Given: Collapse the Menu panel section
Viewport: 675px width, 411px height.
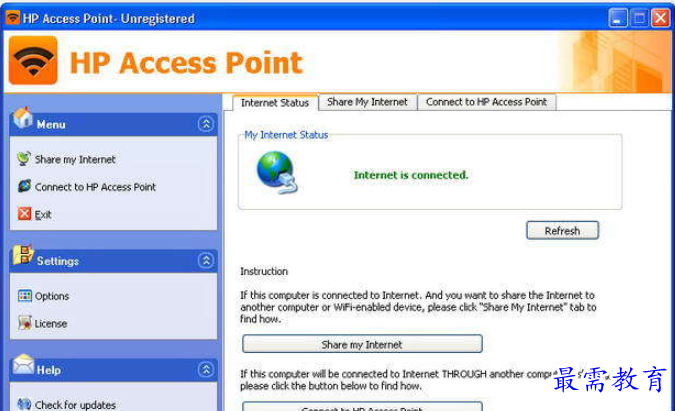Looking at the screenshot, I should (206, 124).
